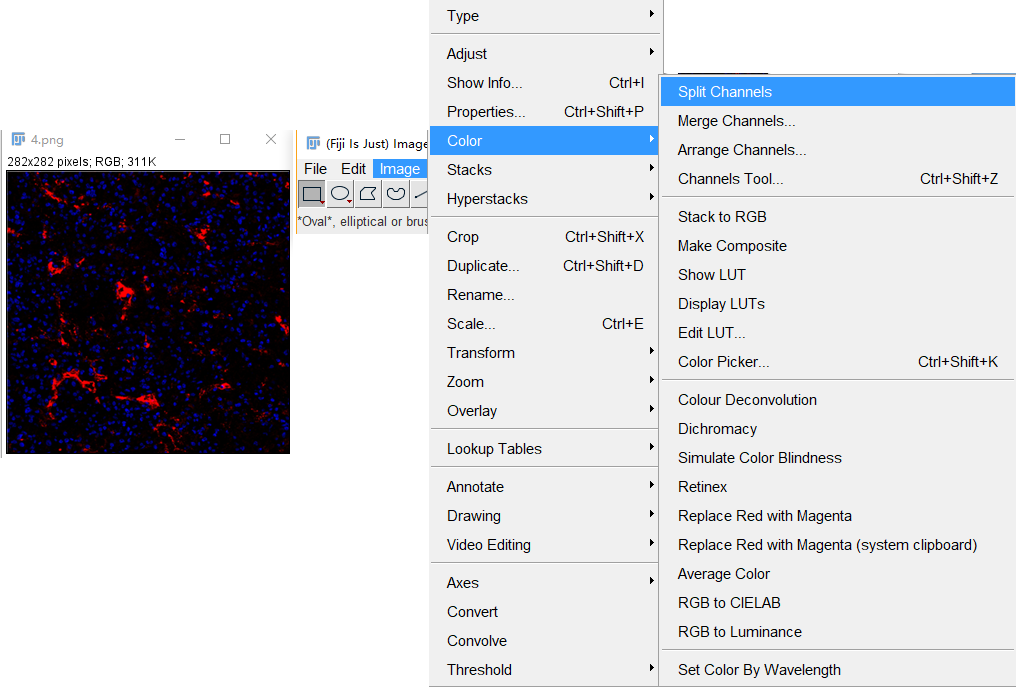Expand the Adjust submenu

coord(544,54)
